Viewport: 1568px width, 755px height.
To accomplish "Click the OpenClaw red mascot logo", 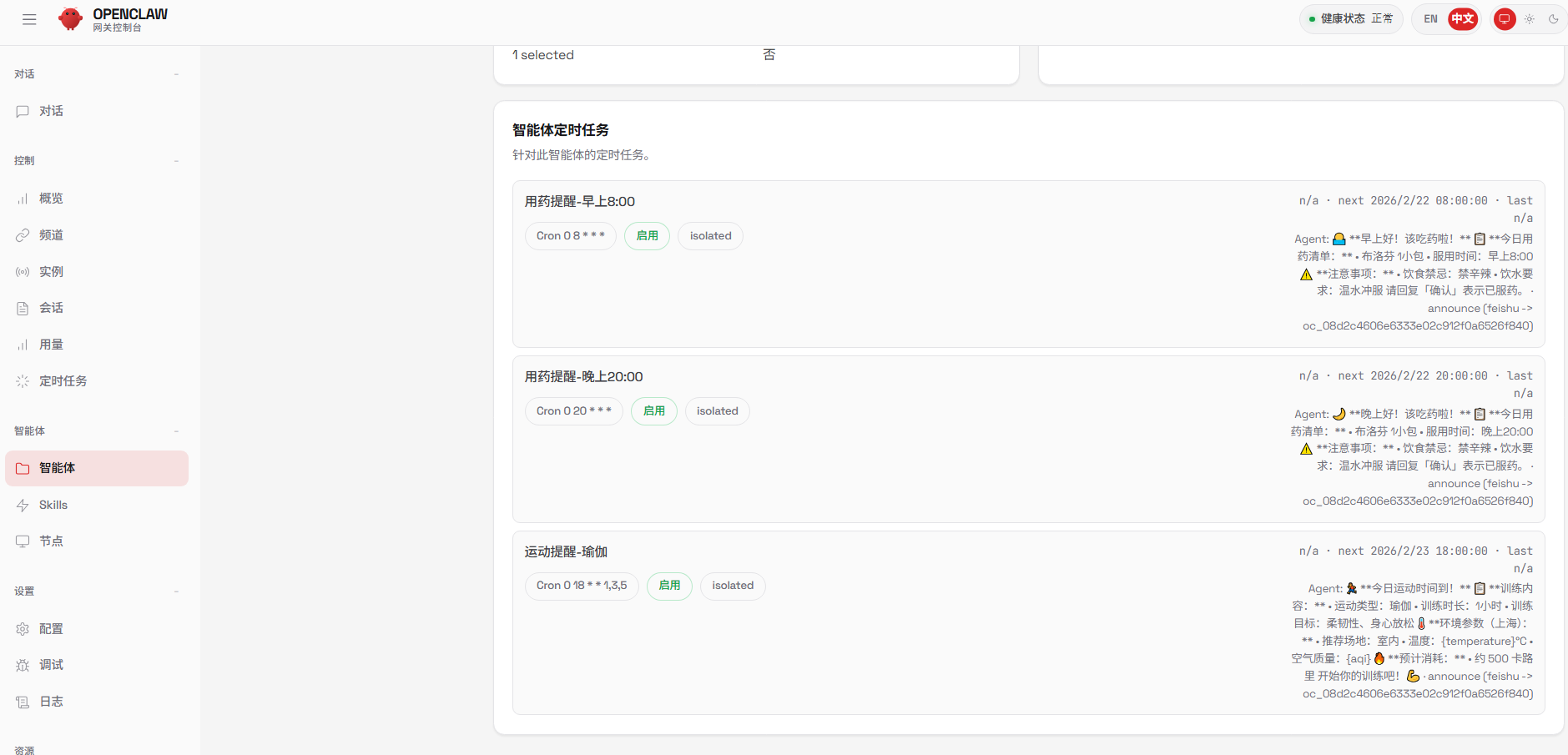I will [x=71, y=19].
